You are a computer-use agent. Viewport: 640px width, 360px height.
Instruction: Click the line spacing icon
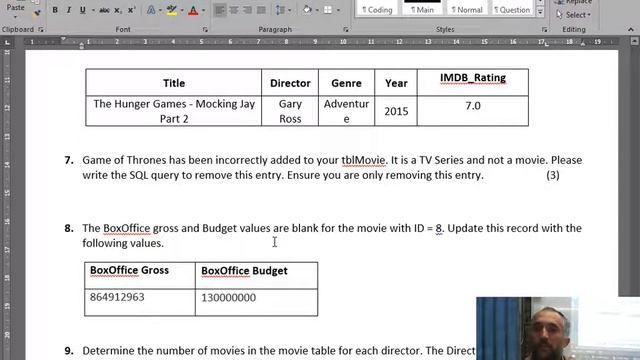(x=280, y=10)
